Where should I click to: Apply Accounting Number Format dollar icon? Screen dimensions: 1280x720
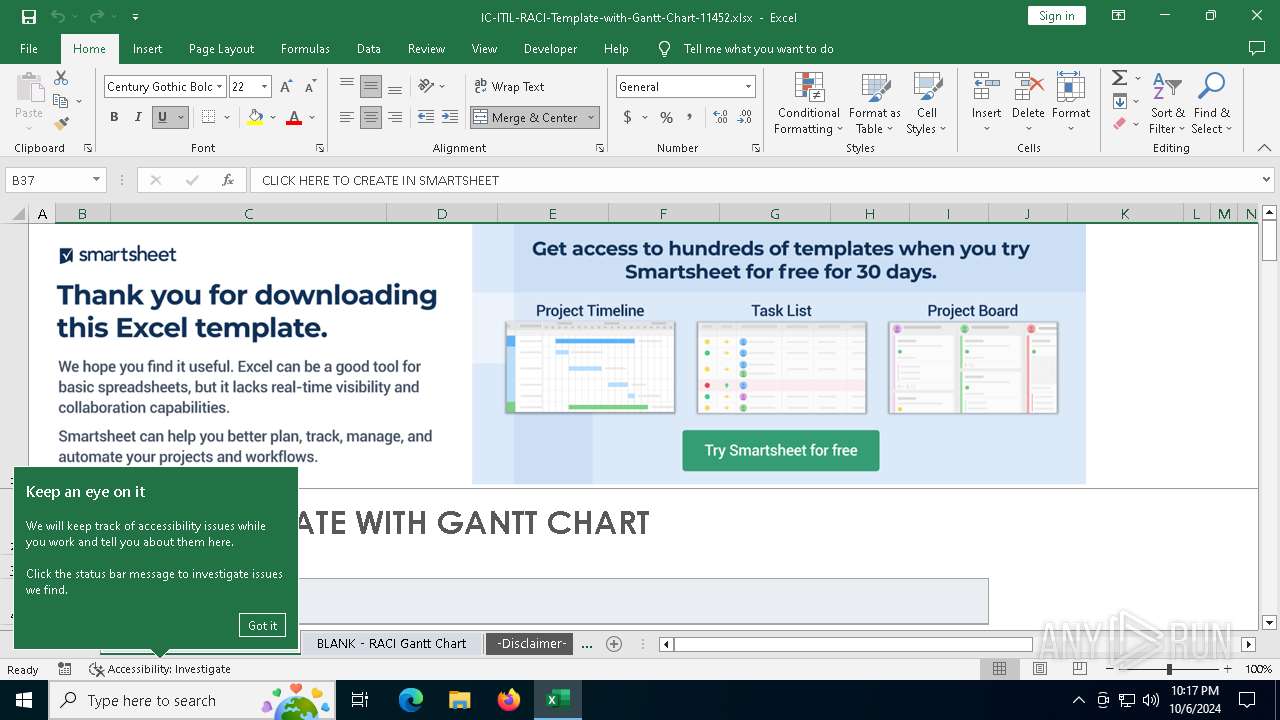(627, 117)
